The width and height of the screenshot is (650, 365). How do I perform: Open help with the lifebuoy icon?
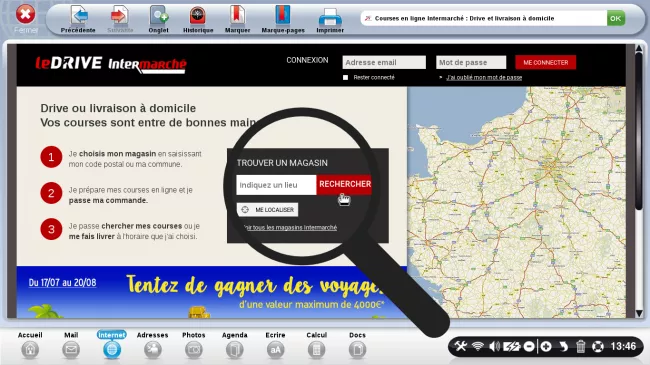[x=598, y=346]
